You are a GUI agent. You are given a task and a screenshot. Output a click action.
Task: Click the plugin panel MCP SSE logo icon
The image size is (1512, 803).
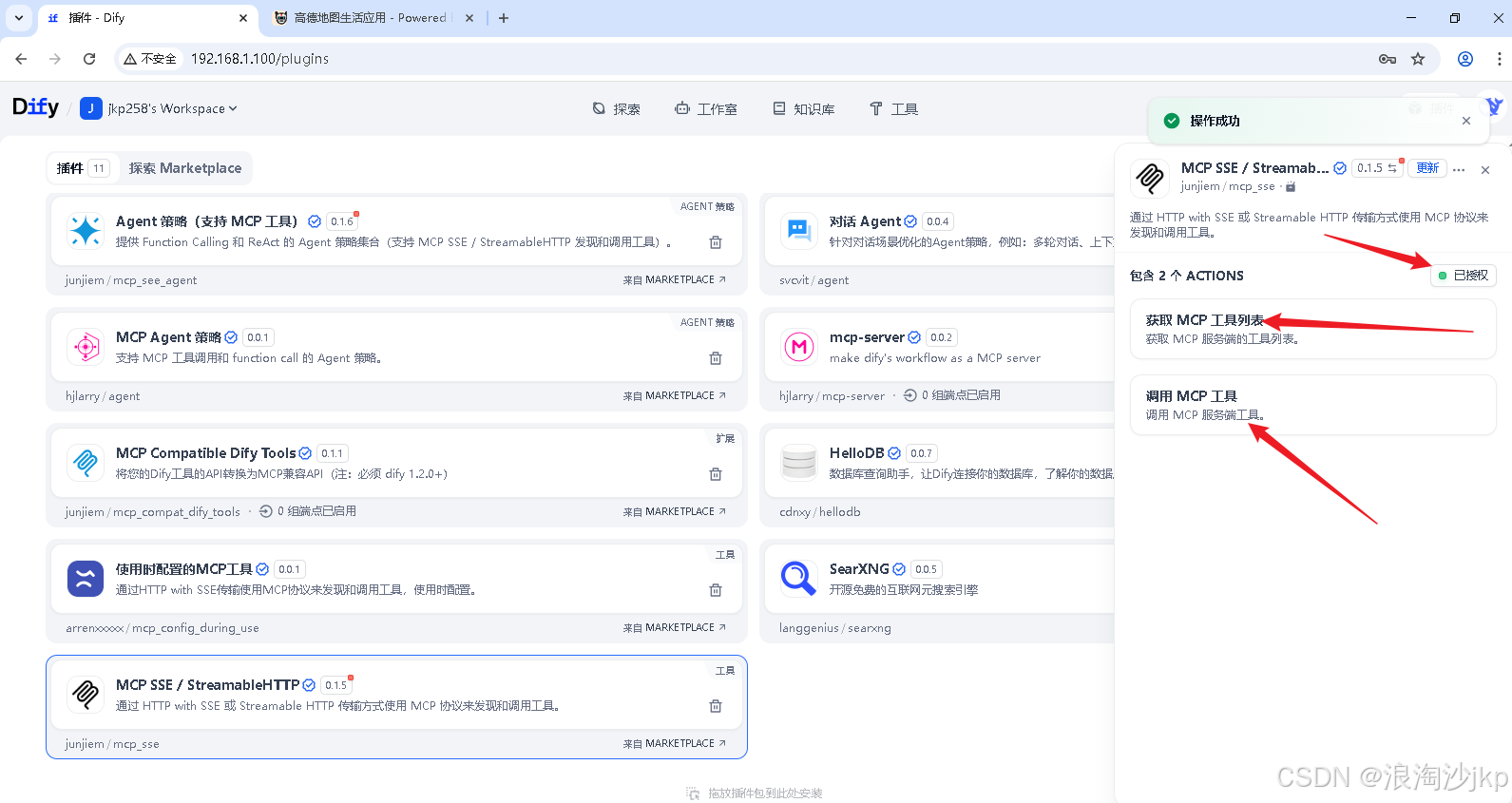tap(1150, 178)
